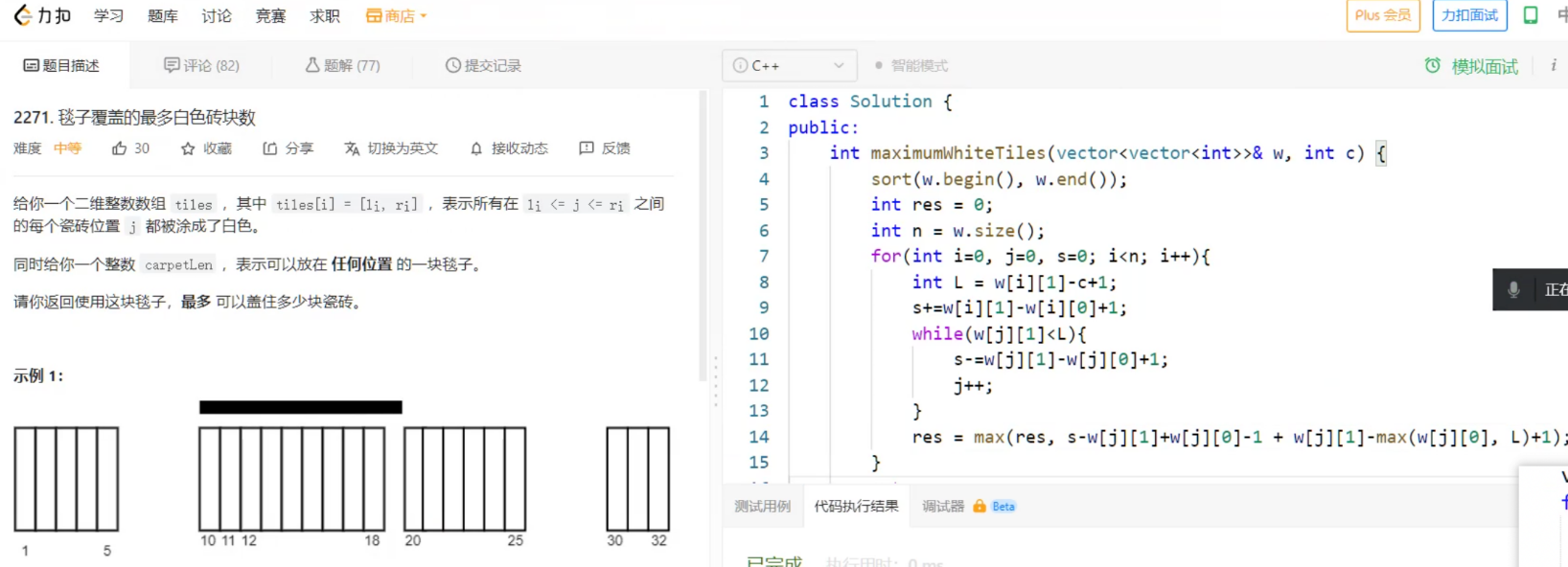Click the thumbs-up like icon

pyautogui.click(x=119, y=148)
